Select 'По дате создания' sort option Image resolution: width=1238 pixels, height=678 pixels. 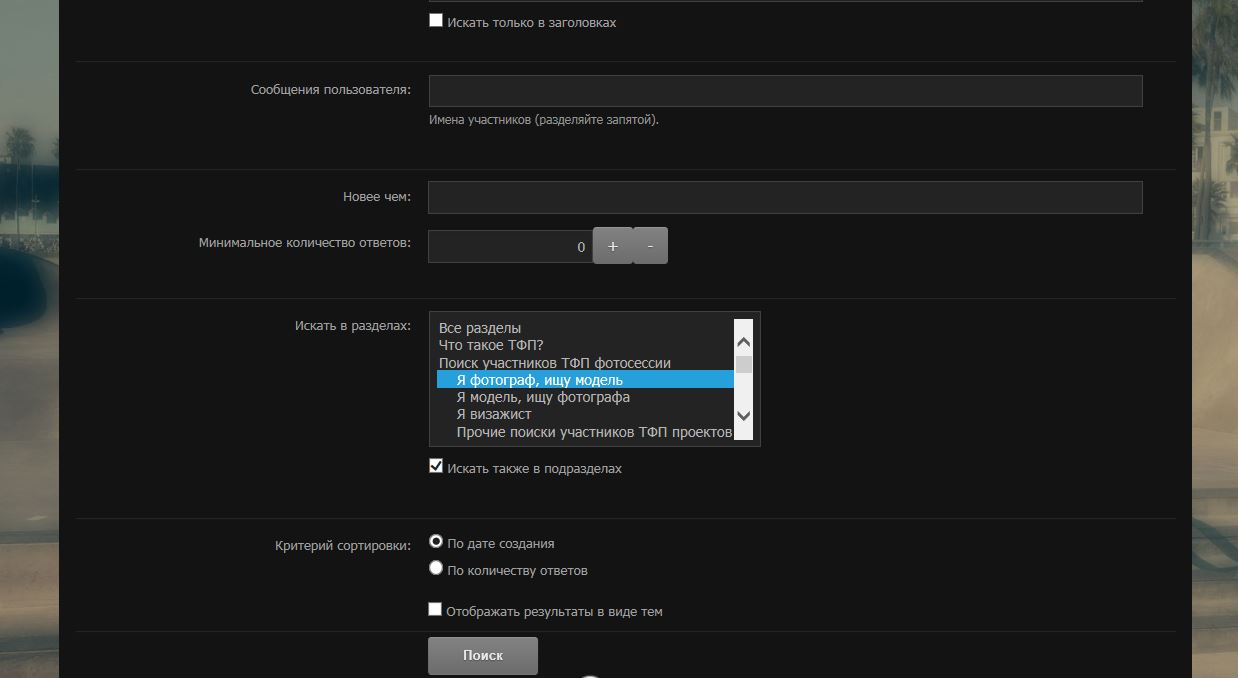coord(436,541)
